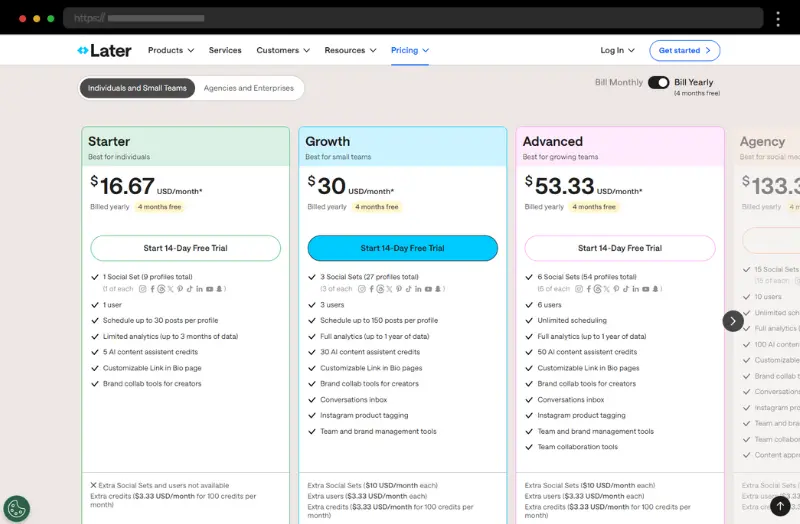Click "Unlimited scheduling" in Advanced plan
Image resolution: width=800 pixels, height=524 pixels.
572,320
